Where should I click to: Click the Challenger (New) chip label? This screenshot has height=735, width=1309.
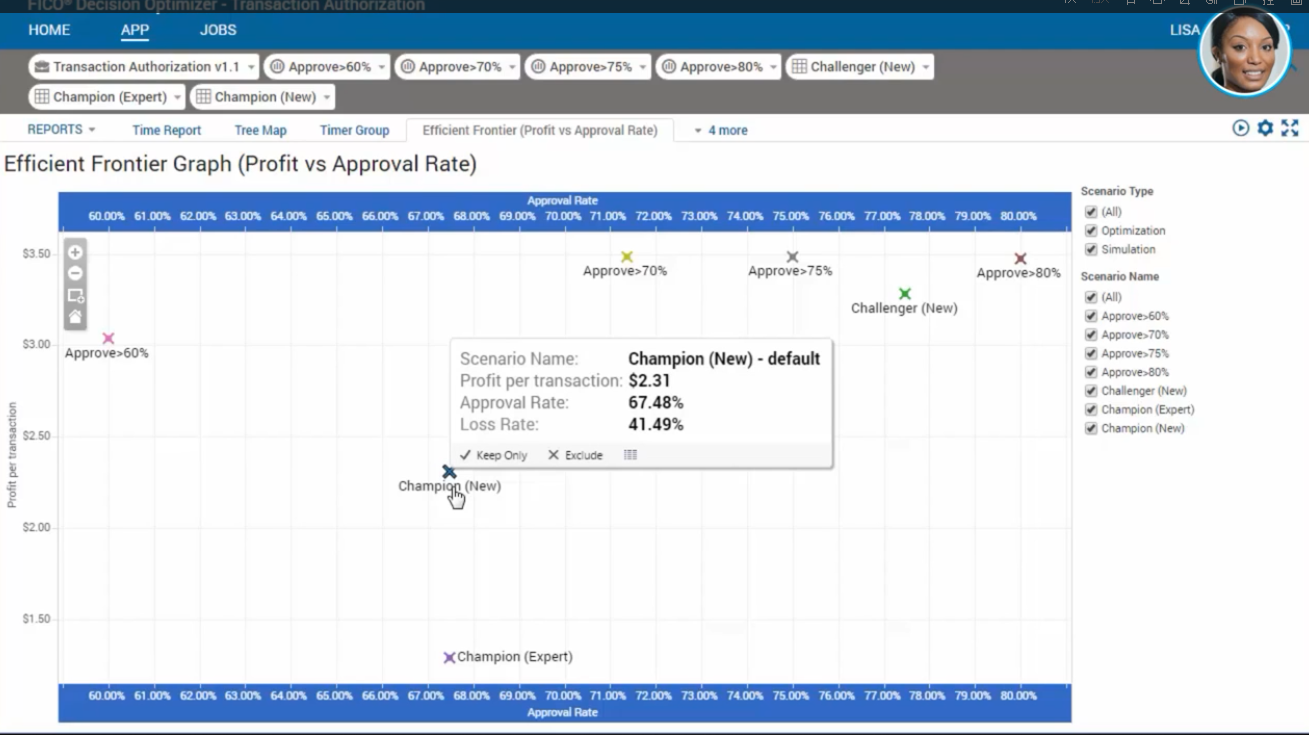pyautogui.click(x=863, y=67)
